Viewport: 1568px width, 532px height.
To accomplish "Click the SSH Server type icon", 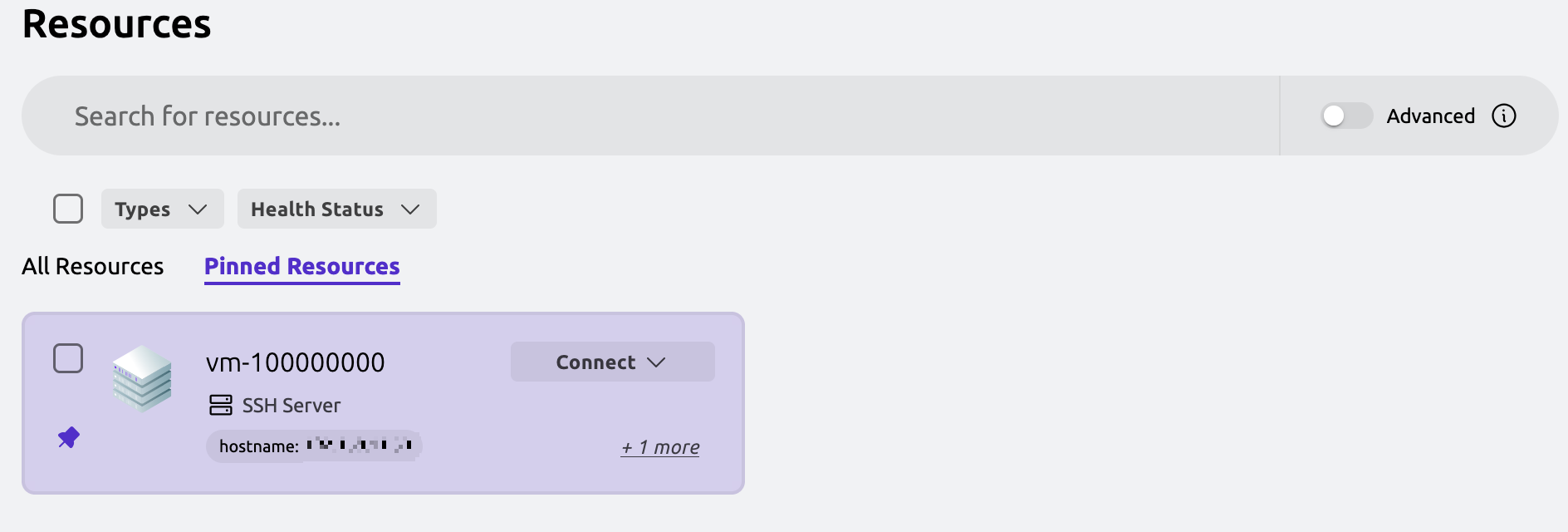I will click(221, 405).
